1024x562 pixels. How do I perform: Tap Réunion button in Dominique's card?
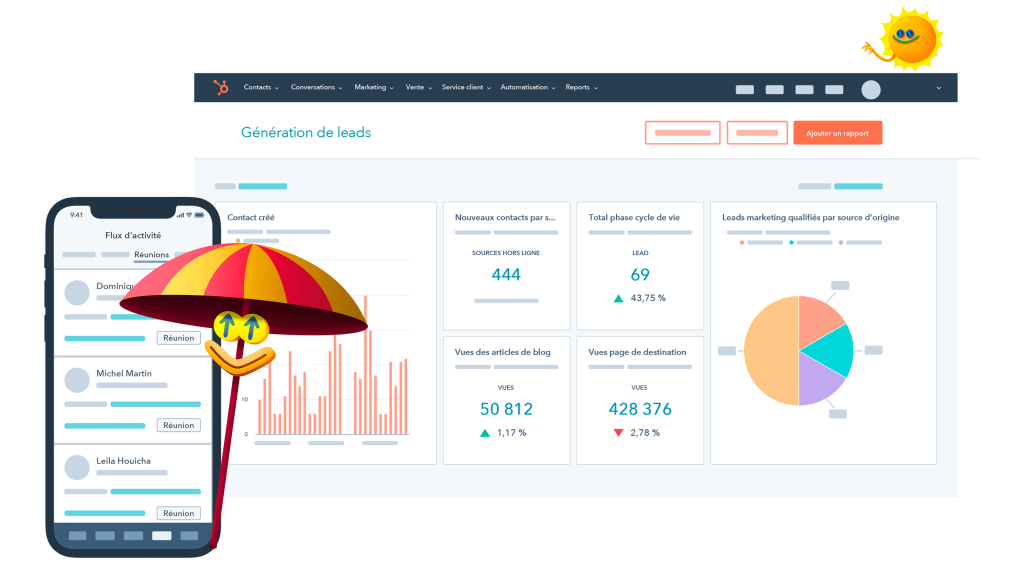click(178, 338)
